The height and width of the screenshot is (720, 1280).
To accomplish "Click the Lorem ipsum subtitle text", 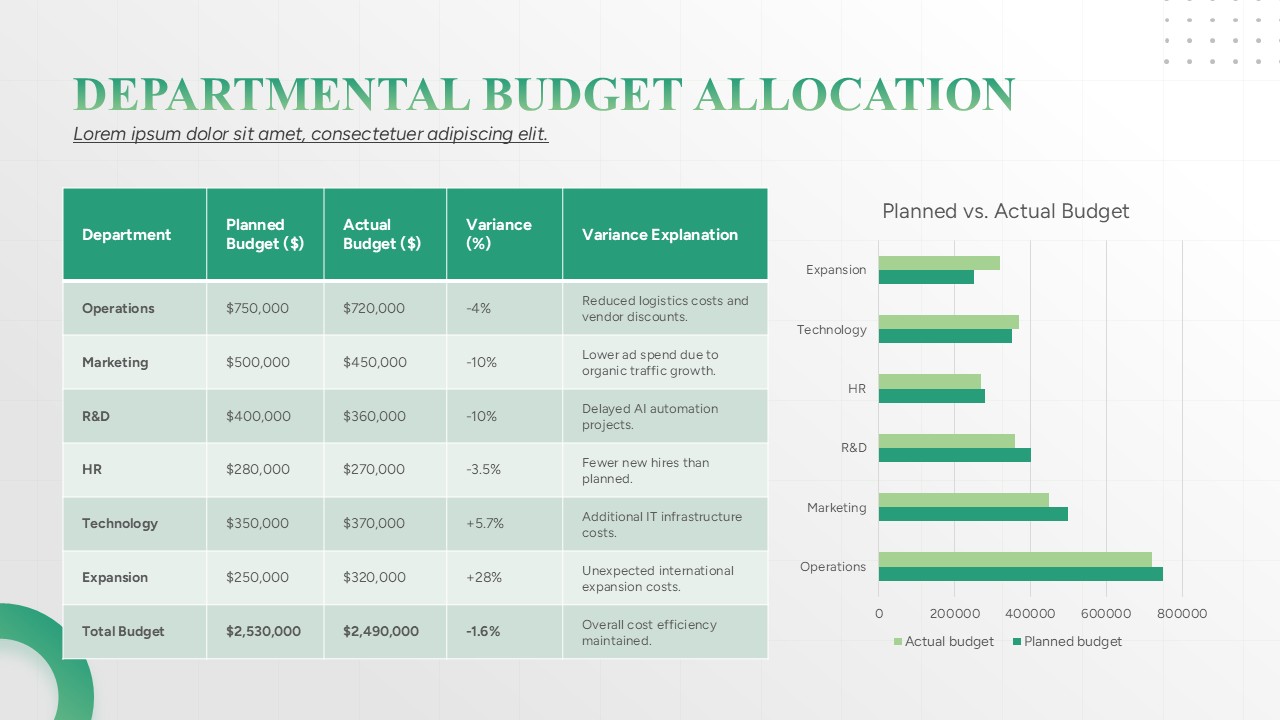I will click(311, 134).
